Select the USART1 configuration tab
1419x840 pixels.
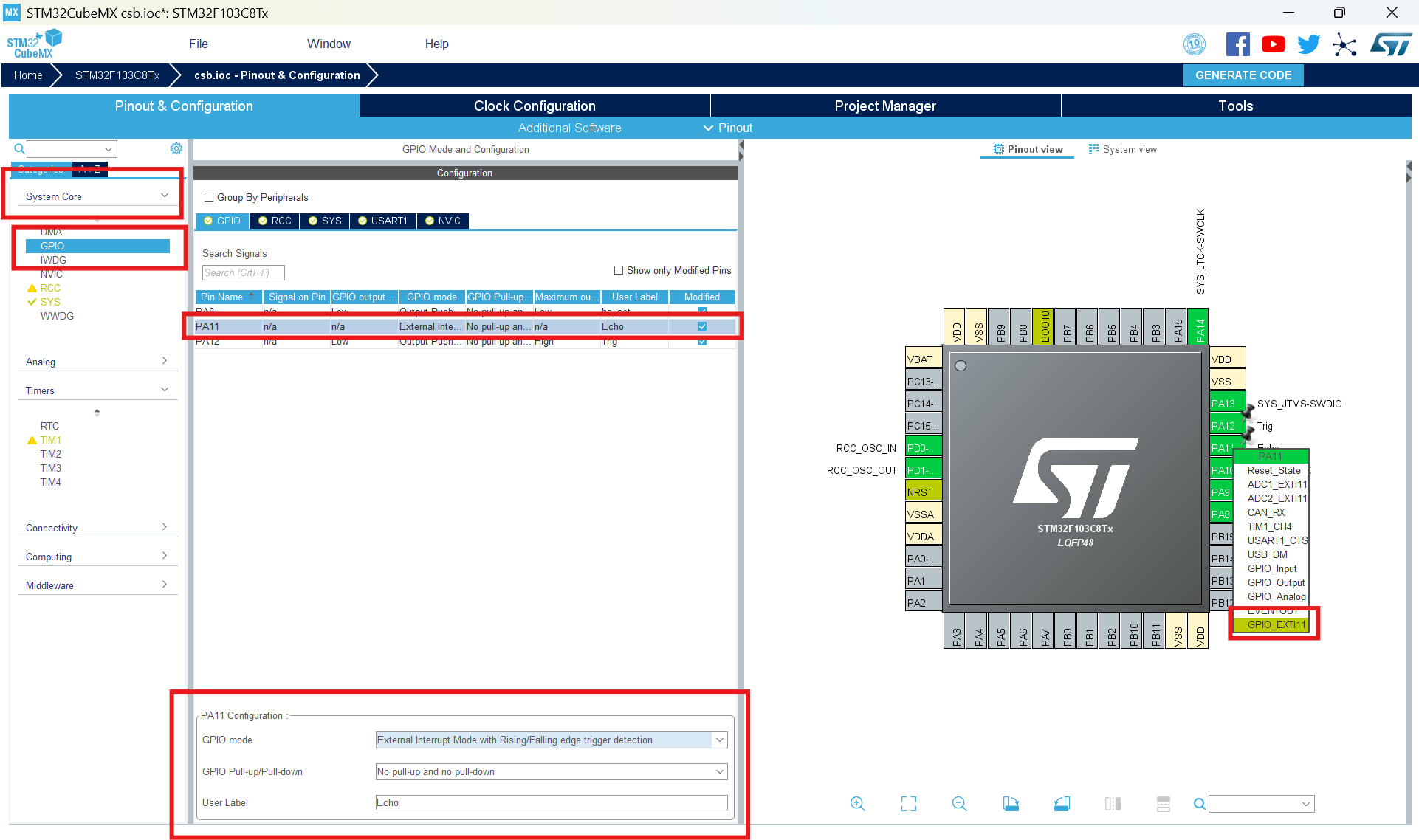(383, 221)
